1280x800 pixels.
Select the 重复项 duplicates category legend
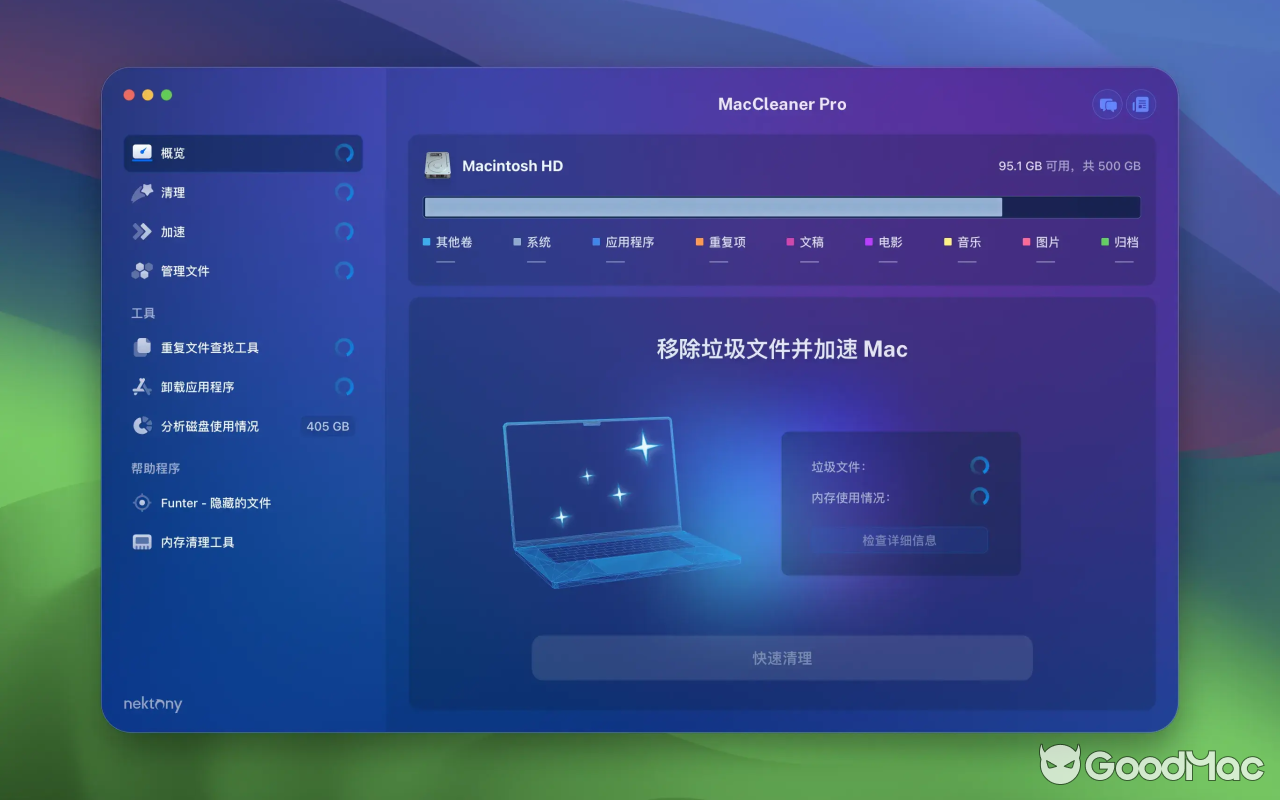[x=722, y=242]
